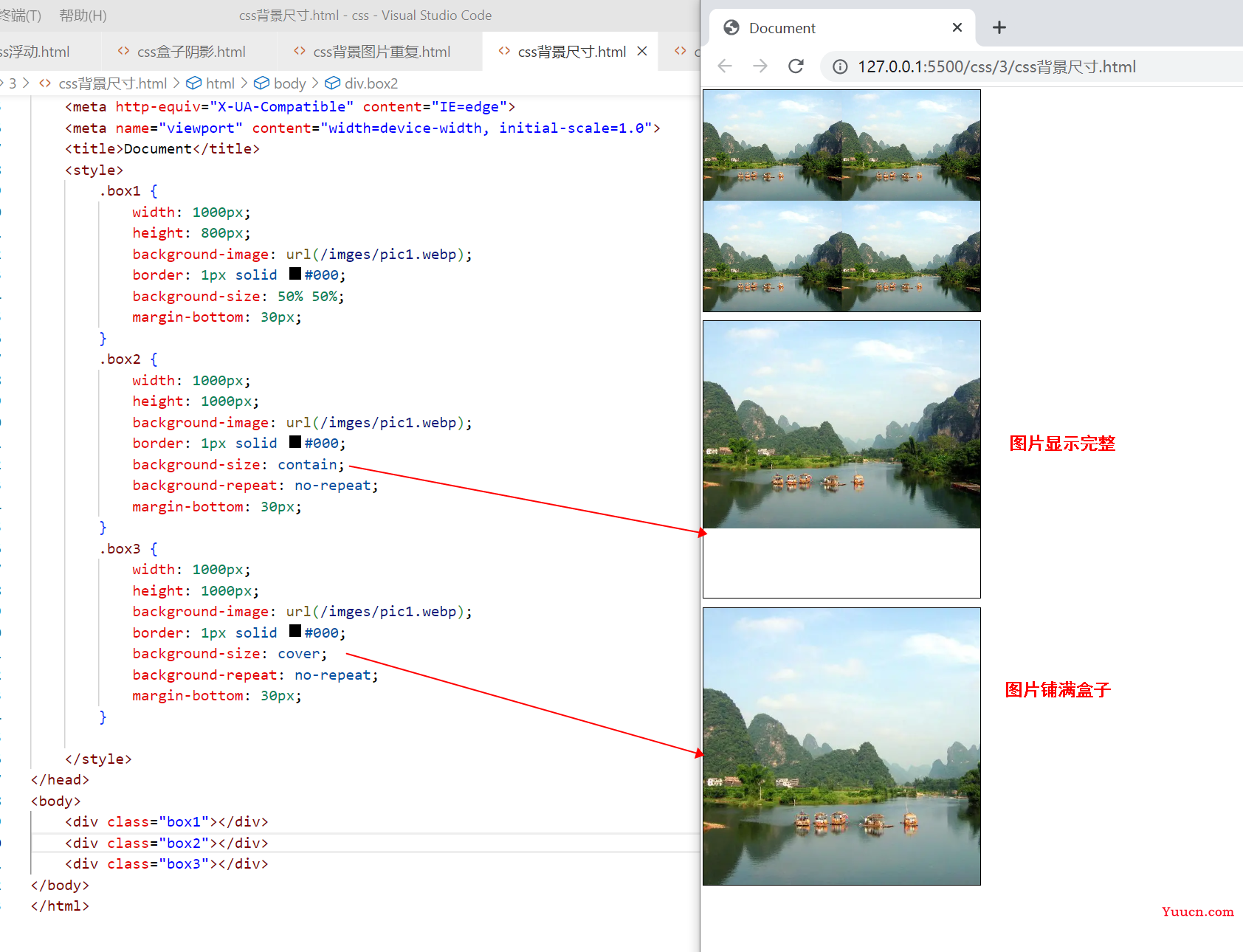Click the box2 contain image in browser
The width and height of the screenshot is (1243, 952).
pos(841,424)
